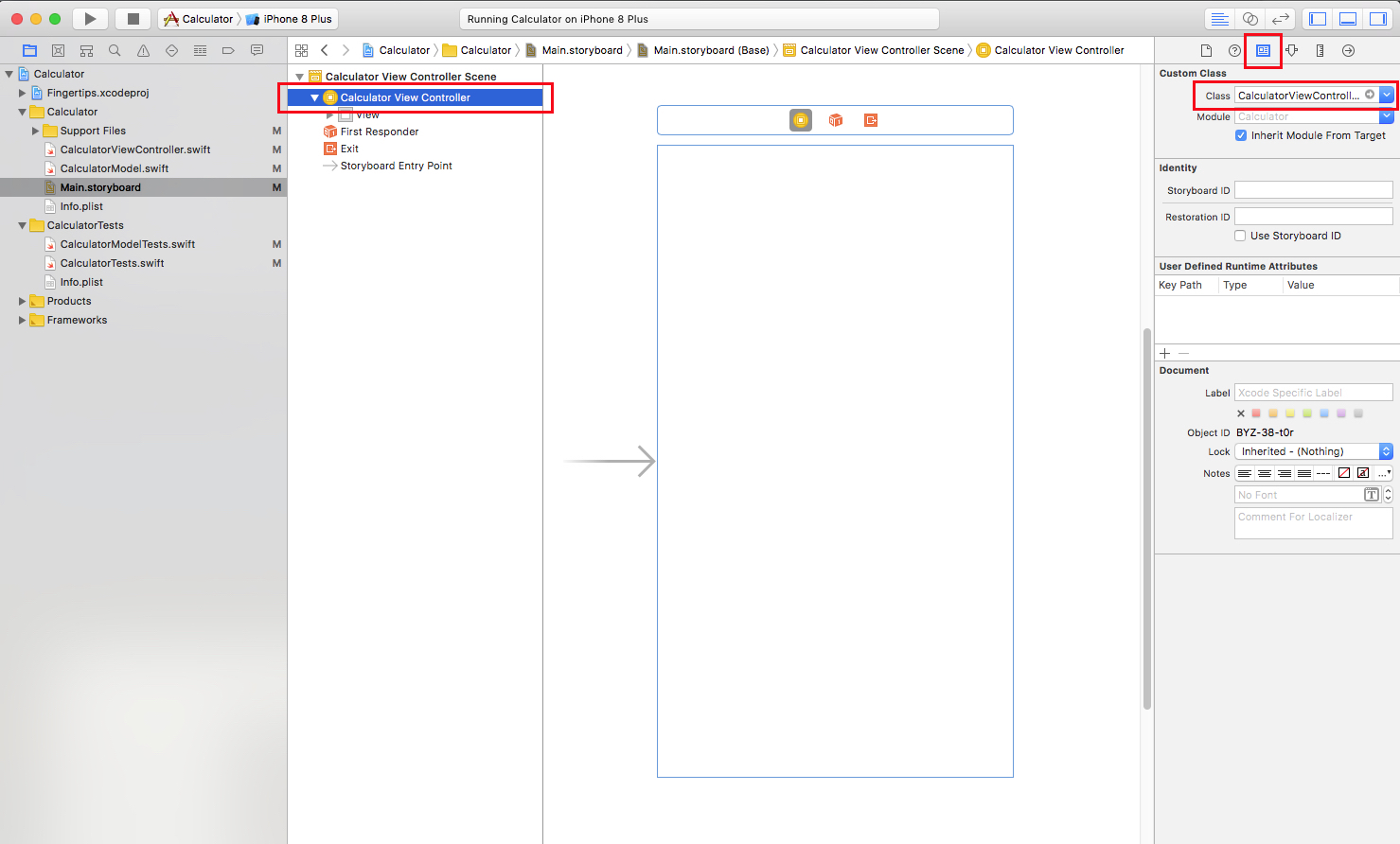The height and width of the screenshot is (844, 1400).
Task: Uncheck Inherit Module From Target
Action: pyautogui.click(x=1241, y=135)
